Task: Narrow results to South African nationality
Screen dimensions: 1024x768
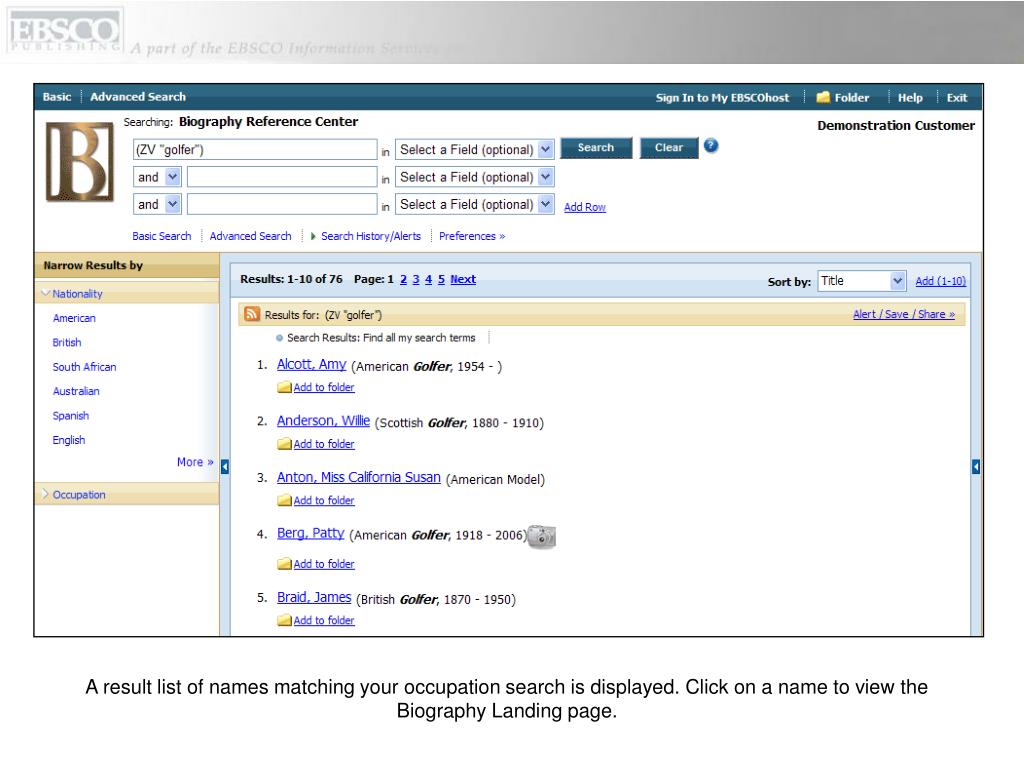Action: 84,367
